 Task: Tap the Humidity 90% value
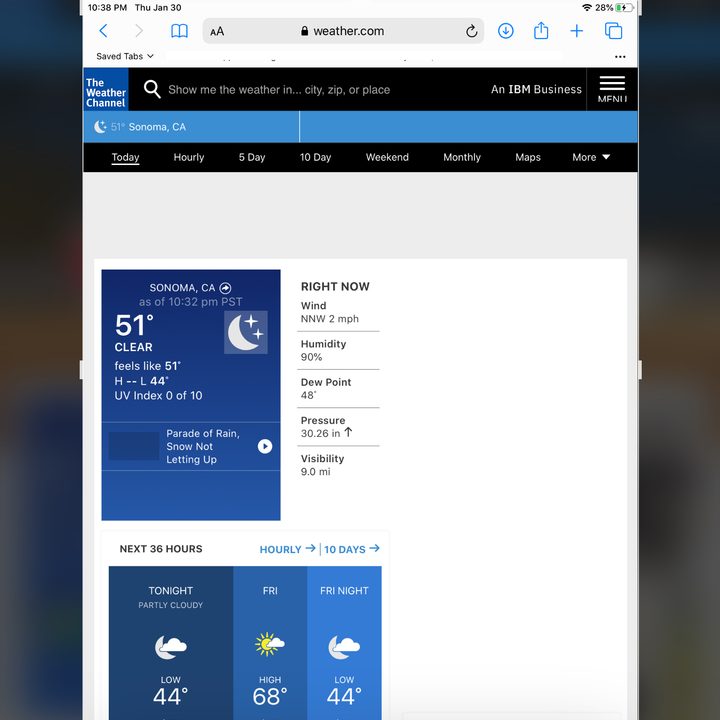[x=311, y=357]
